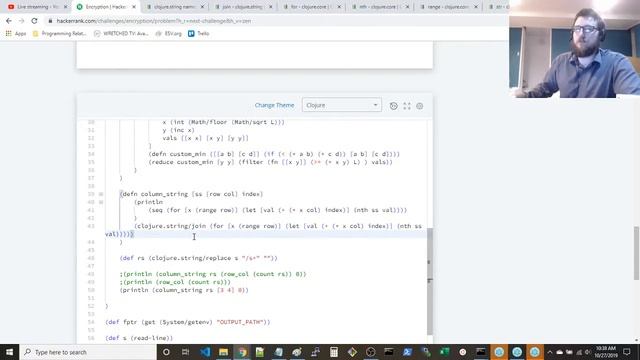Screen dimensions: 640x360
Task: Close the Live streaming tab
Action: 65,7
